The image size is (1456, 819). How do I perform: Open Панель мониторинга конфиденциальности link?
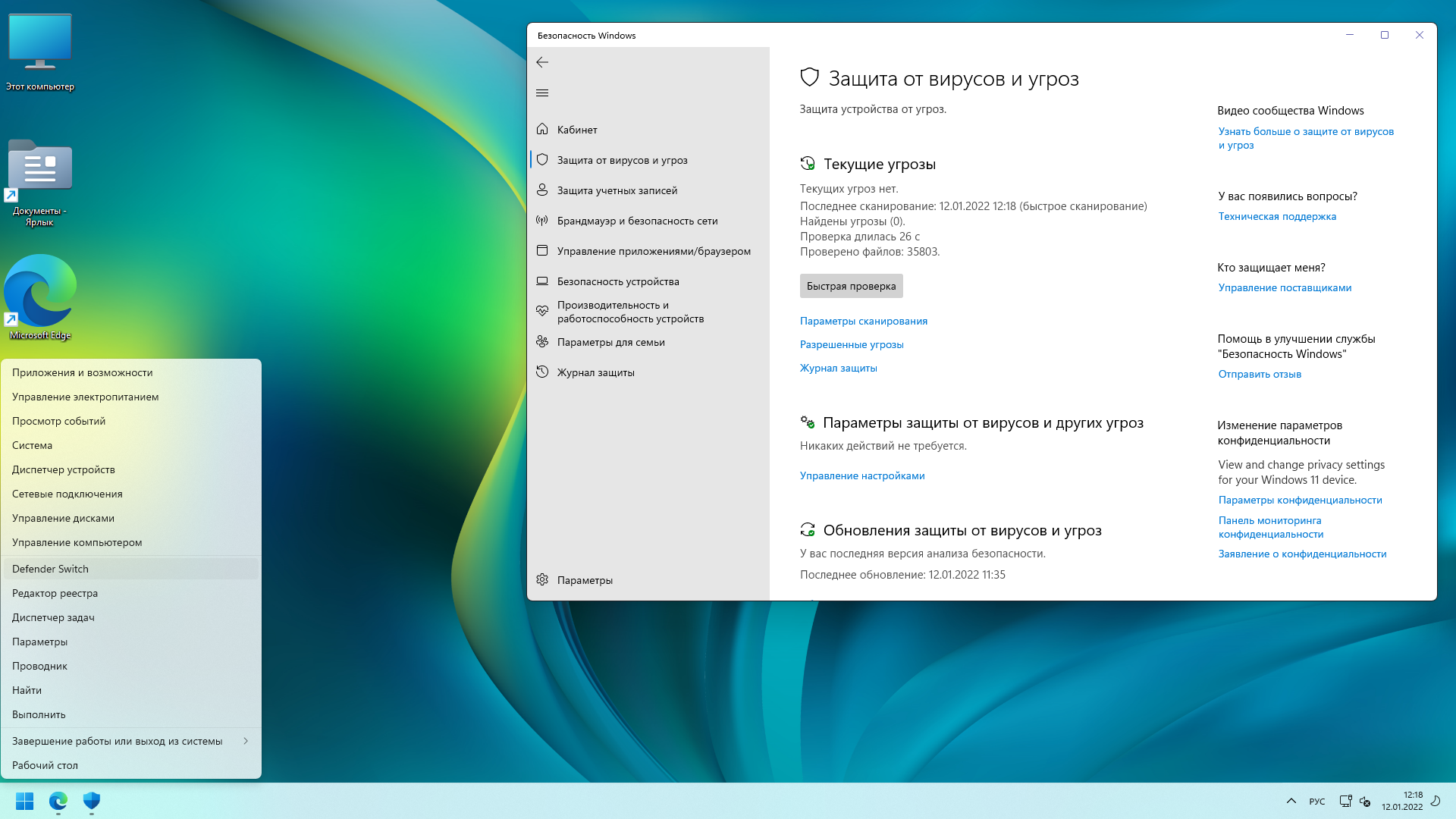coord(1271,527)
